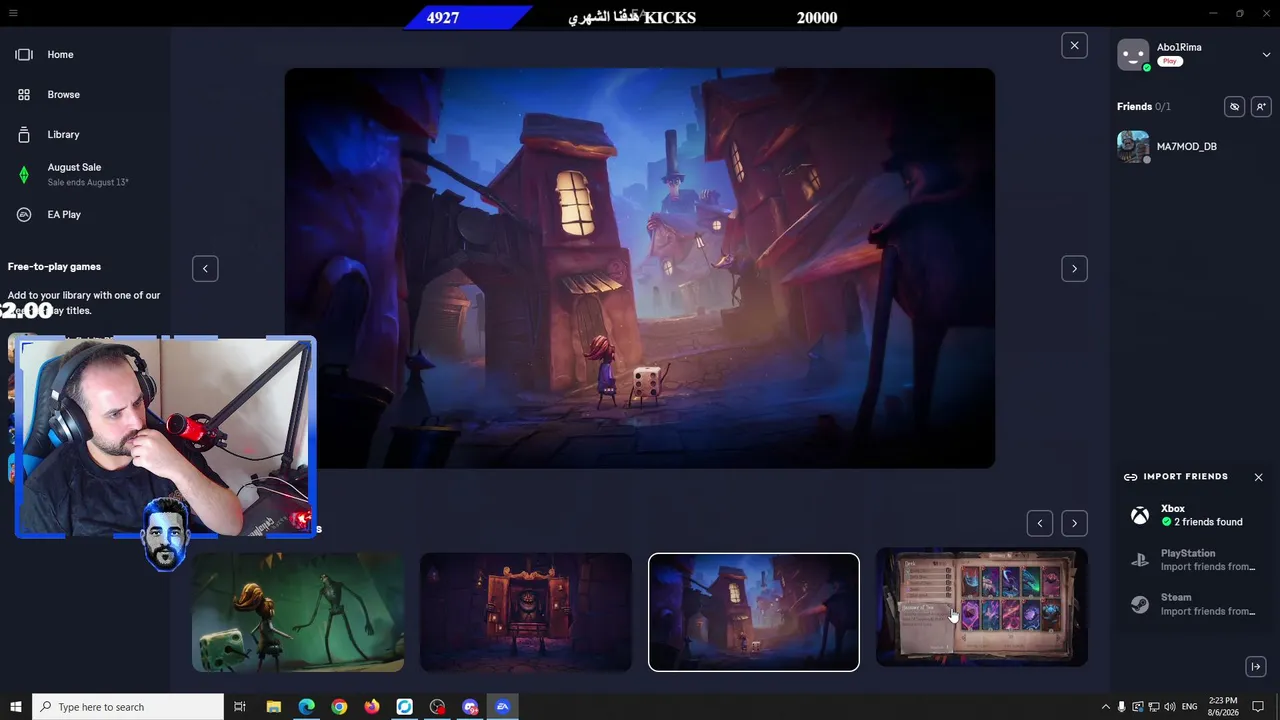Image resolution: width=1280 pixels, height=720 pixels.
Task: Select the dark red doorway thumbnail
Action: [526, 612]
